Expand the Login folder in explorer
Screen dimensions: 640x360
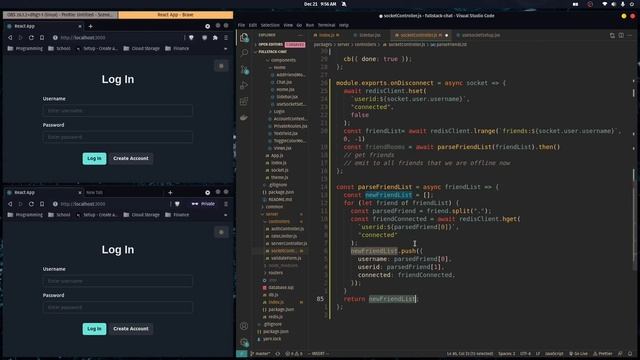(x=278, y=111)
